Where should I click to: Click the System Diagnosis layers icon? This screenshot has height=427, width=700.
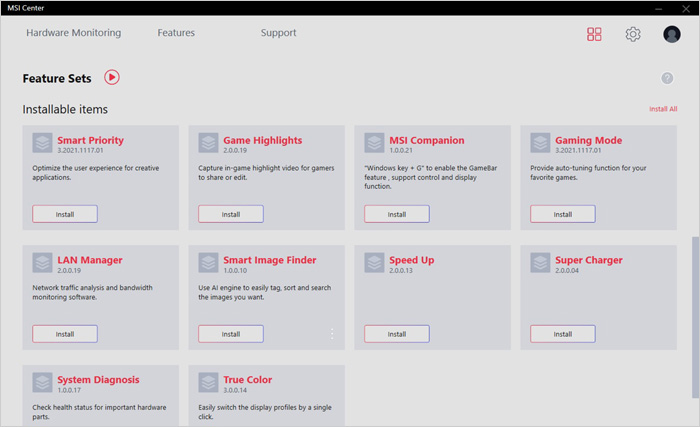[42, 382]
